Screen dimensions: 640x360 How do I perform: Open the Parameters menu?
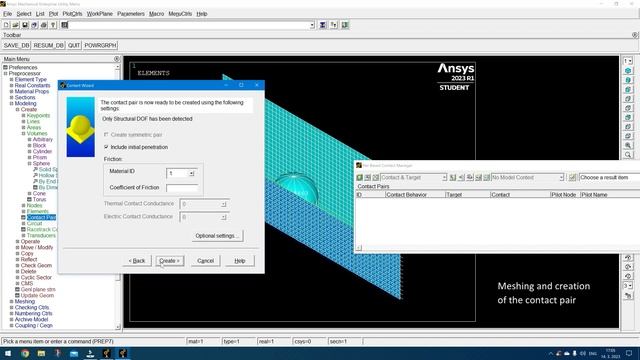(x=131, y=14)
